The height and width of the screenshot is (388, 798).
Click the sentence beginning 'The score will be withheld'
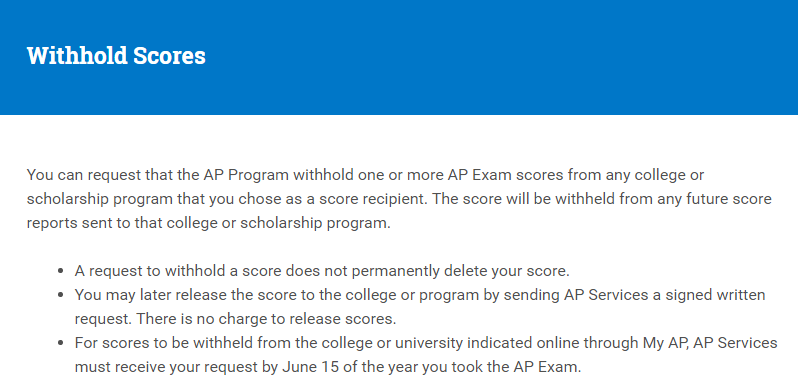point(399,211)
